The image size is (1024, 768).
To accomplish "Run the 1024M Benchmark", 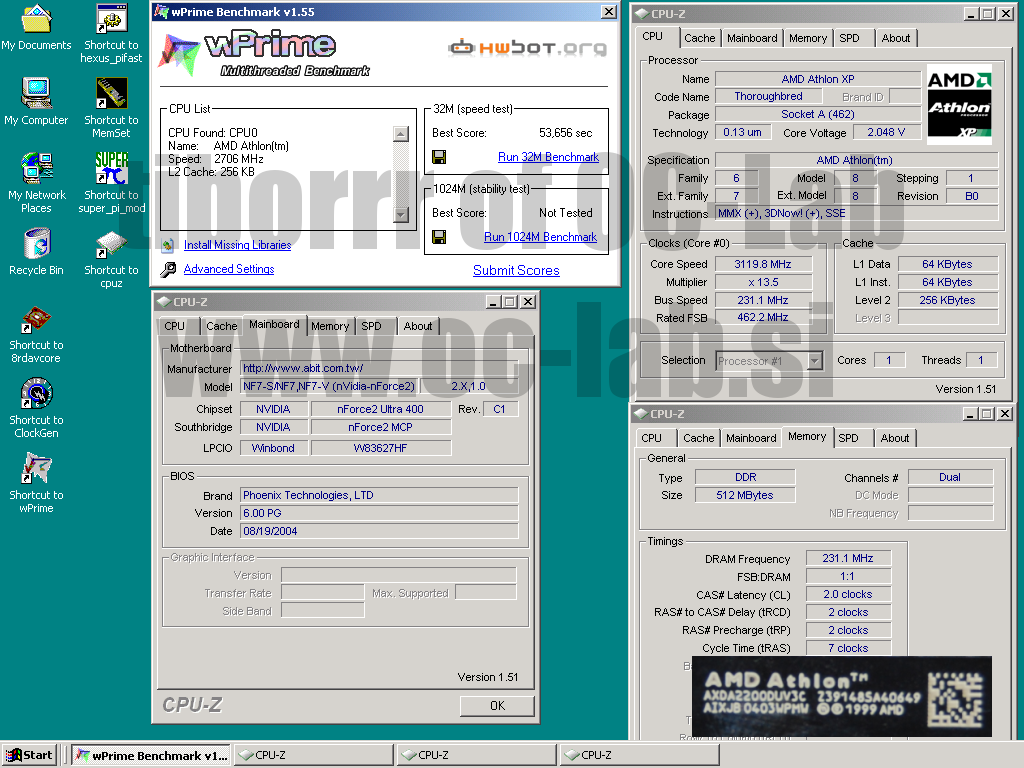I will pos(540,236).
